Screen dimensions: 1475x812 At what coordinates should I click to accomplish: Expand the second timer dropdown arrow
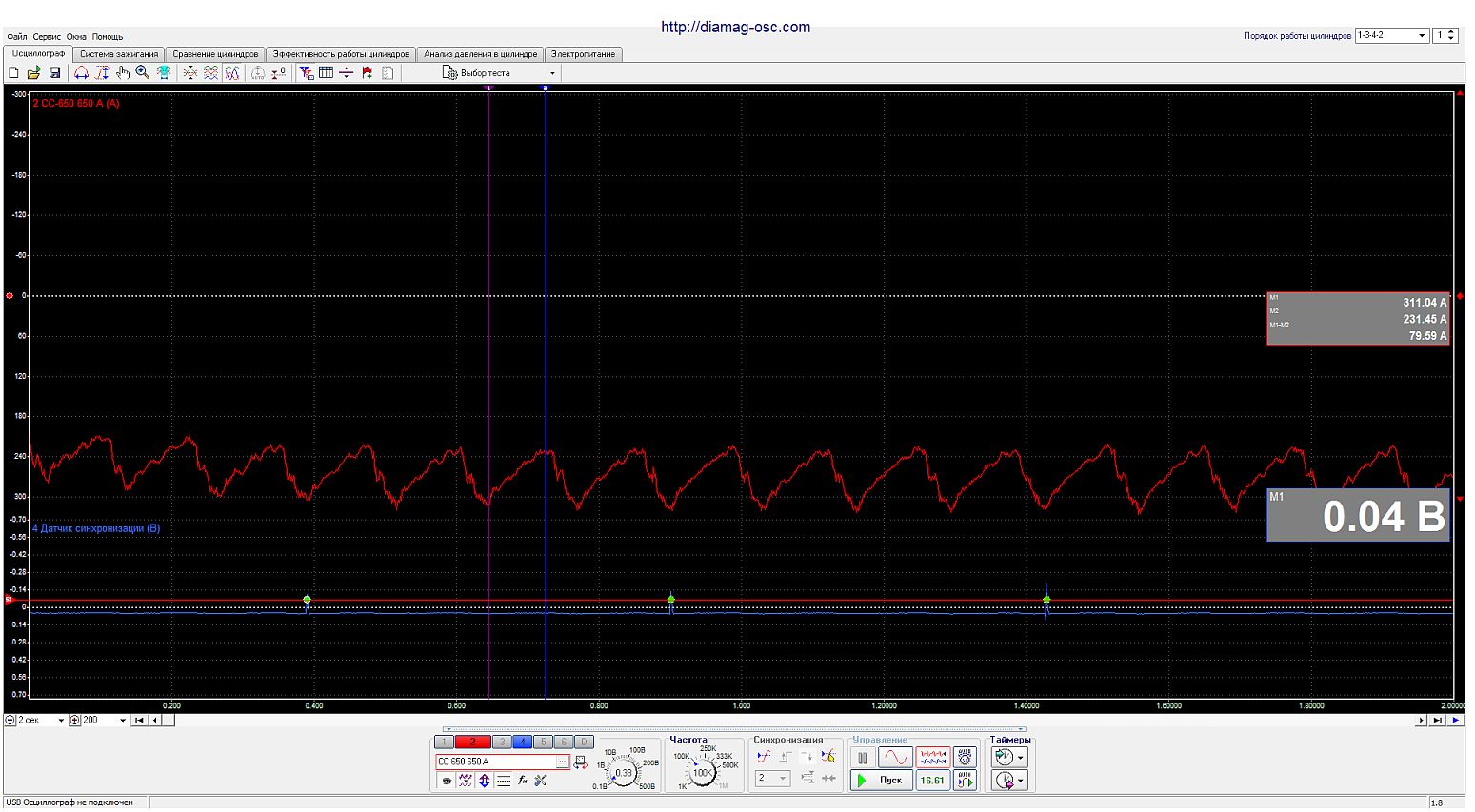(x=1021, y=782)
